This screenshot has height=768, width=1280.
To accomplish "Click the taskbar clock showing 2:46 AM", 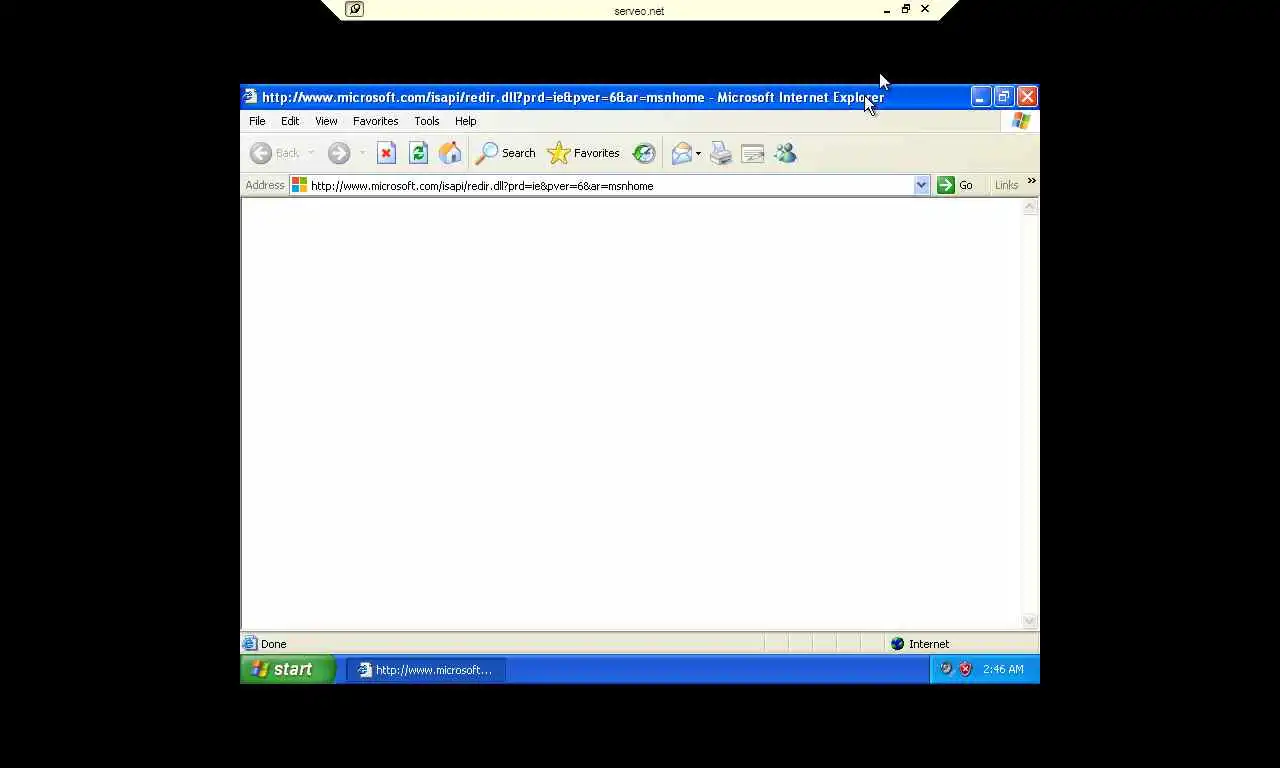I will coord(1003,669).
